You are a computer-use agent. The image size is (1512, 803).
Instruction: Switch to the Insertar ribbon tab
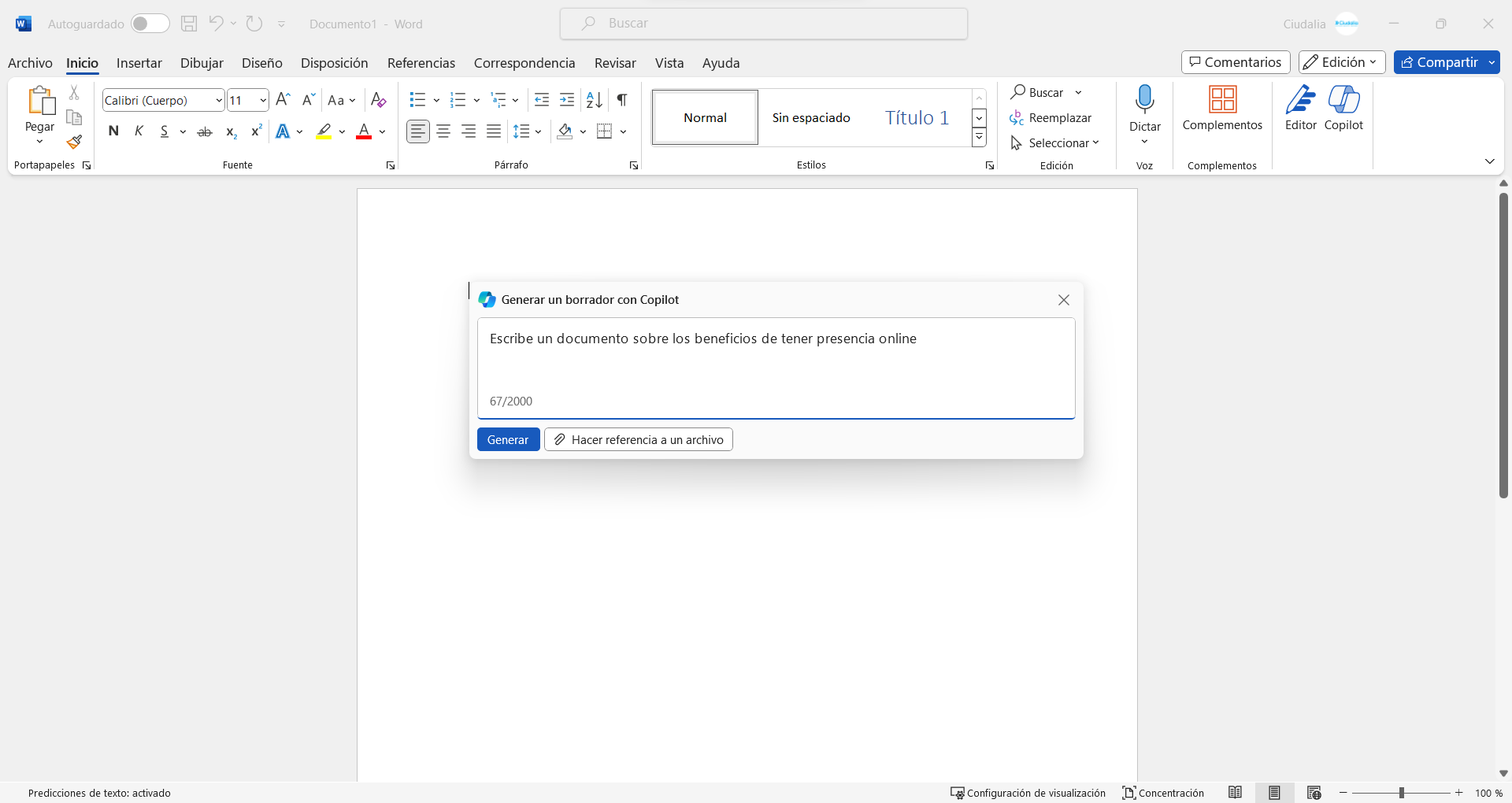139,63
